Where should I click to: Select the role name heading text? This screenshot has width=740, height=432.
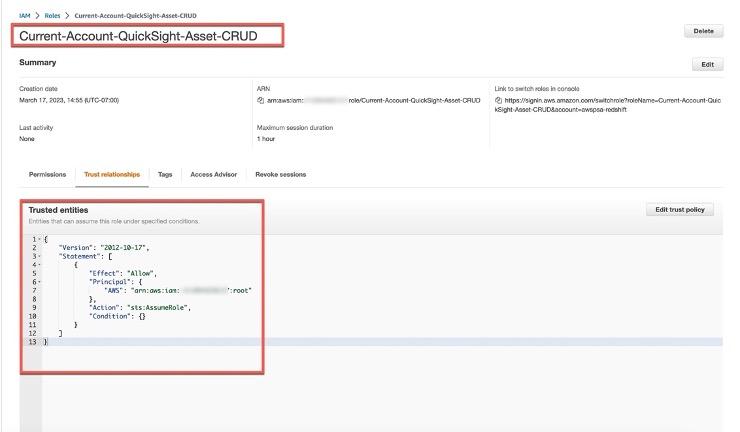click(138, 36)
